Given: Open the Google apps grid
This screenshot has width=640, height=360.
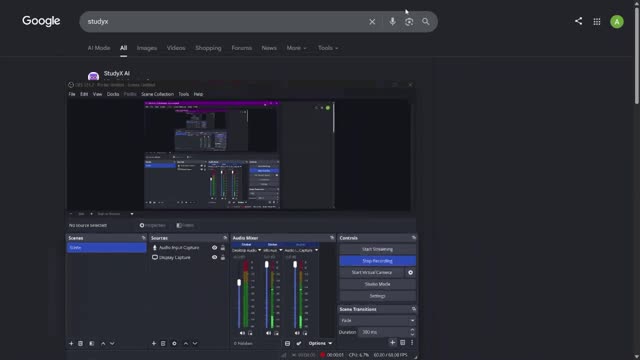Looking at the screenshot, I should pyautogui.click(x=597, y=22).
